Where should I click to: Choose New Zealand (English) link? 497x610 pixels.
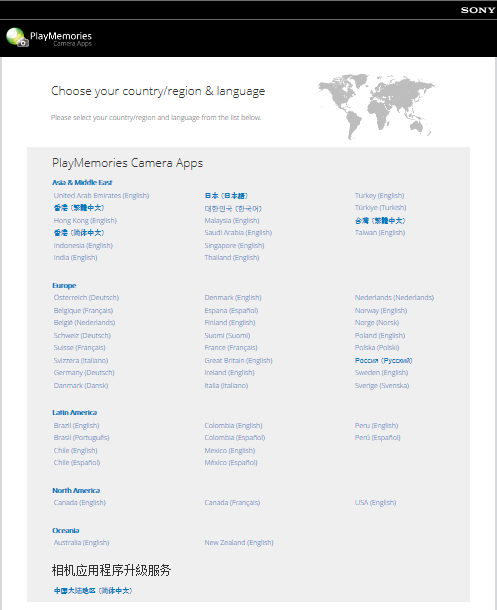[x=239, y=543]
